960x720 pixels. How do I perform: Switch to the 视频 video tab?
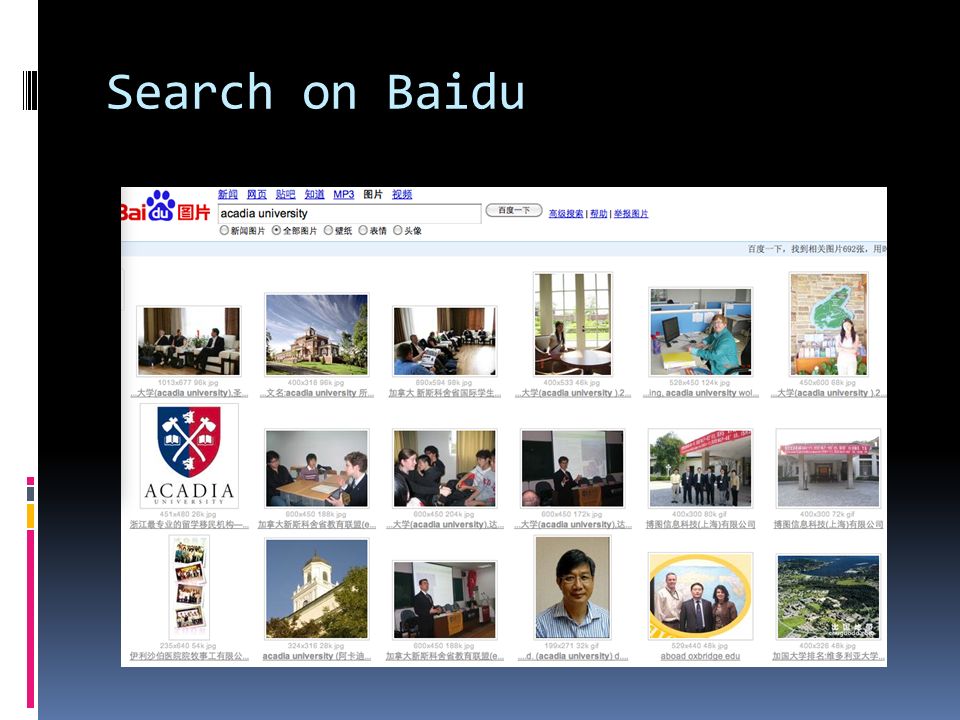click(x=402, y=194)
